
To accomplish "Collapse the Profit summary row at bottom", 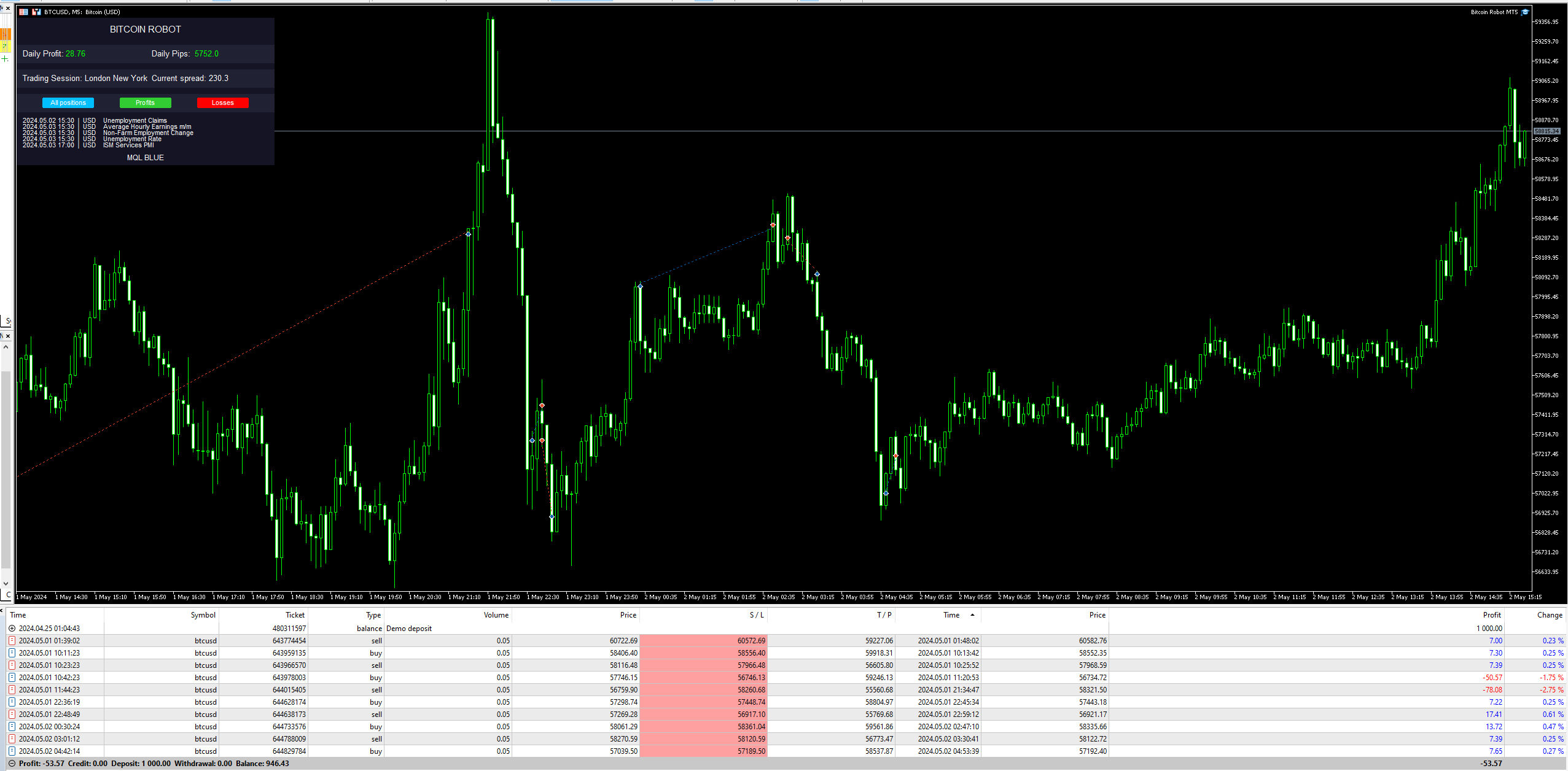I will pyautogui.click(x=12, y=764).
